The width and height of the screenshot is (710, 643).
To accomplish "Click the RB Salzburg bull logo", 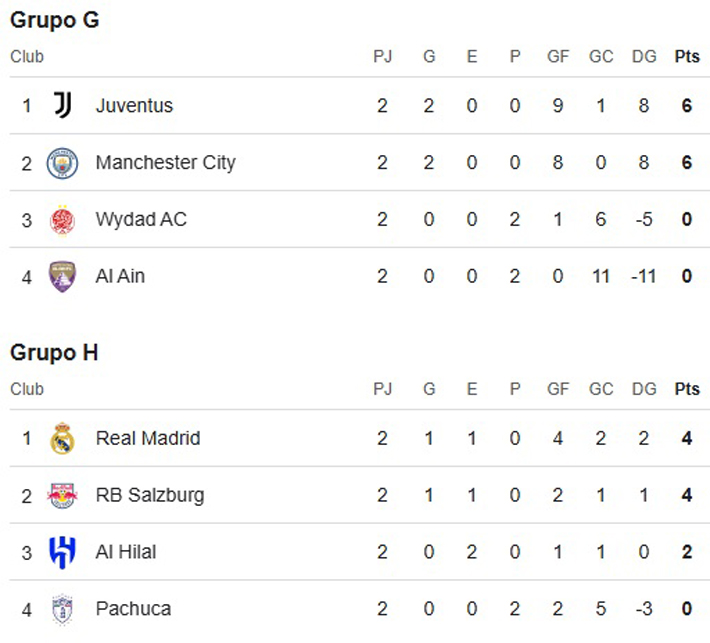I will point(62,495).
